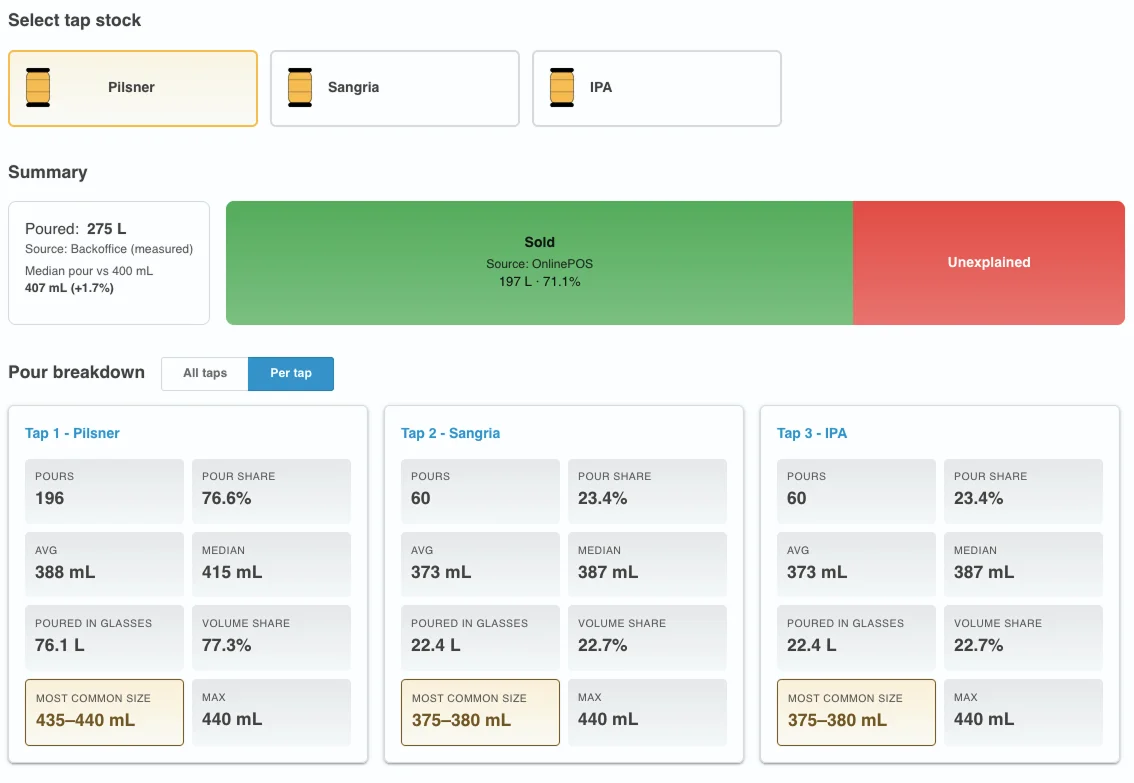Click the IPA keg icon
The width and height of the screenshot is (1134, 783).
[x=561, y=87]
